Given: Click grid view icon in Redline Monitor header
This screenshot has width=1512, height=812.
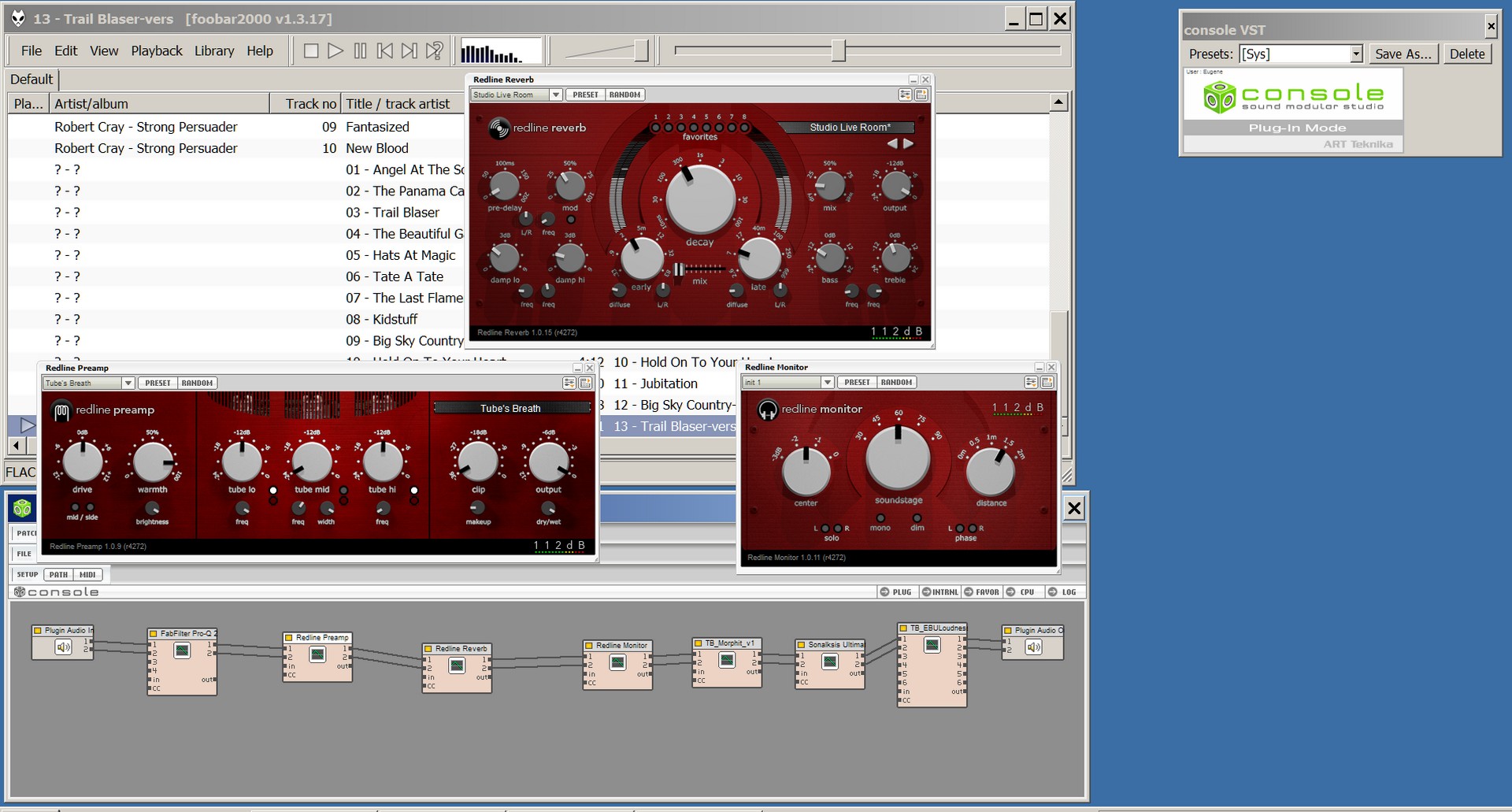Looking at the screenshot, I should pyautogui.click(x=1047, y=383).
